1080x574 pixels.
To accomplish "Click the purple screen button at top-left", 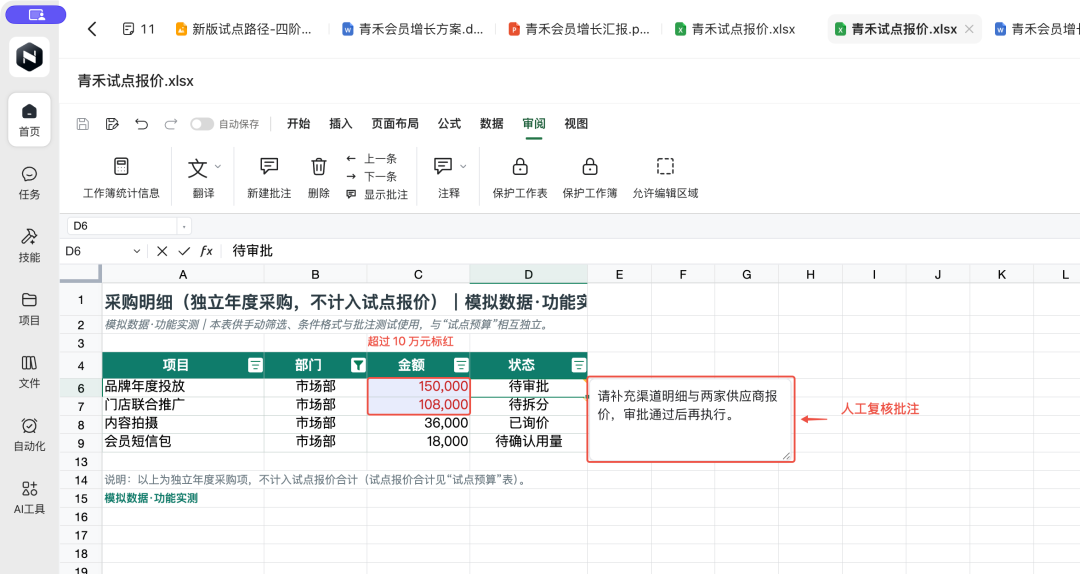I will (x=36, y=14).
